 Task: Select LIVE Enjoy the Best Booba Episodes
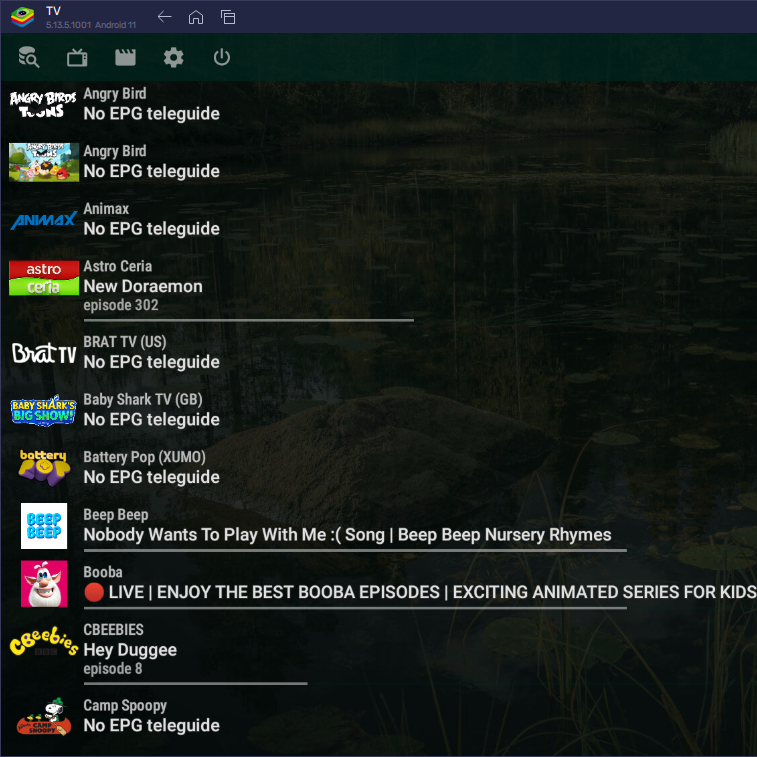[420, 592]
